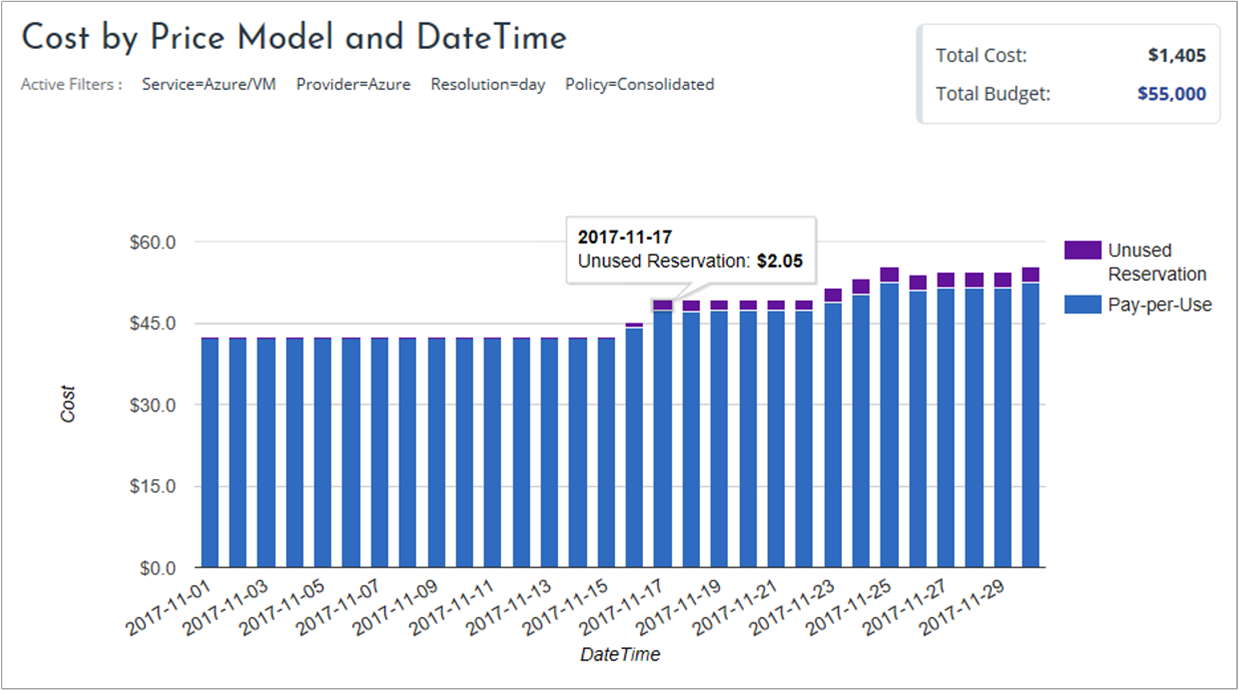Click the Resolution=day filter
The width and height of the screenshot is (1239, 690).
(x=488, y=85)
